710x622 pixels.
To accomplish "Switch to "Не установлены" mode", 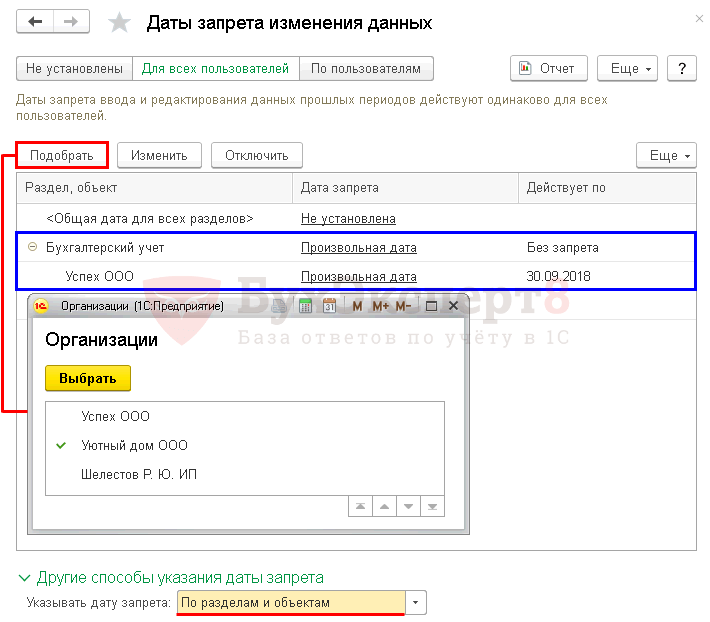I will (x=74, y=68).
